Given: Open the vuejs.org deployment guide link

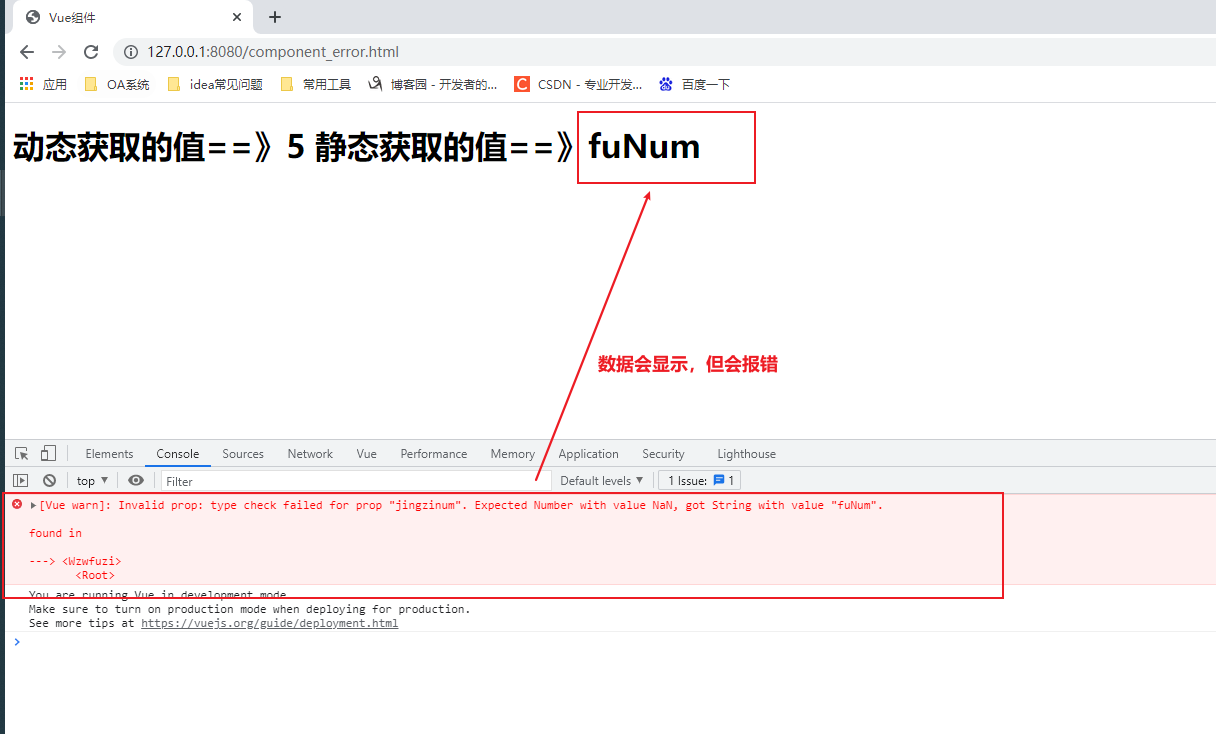Looking at the screenshot, I should (269, 622).
